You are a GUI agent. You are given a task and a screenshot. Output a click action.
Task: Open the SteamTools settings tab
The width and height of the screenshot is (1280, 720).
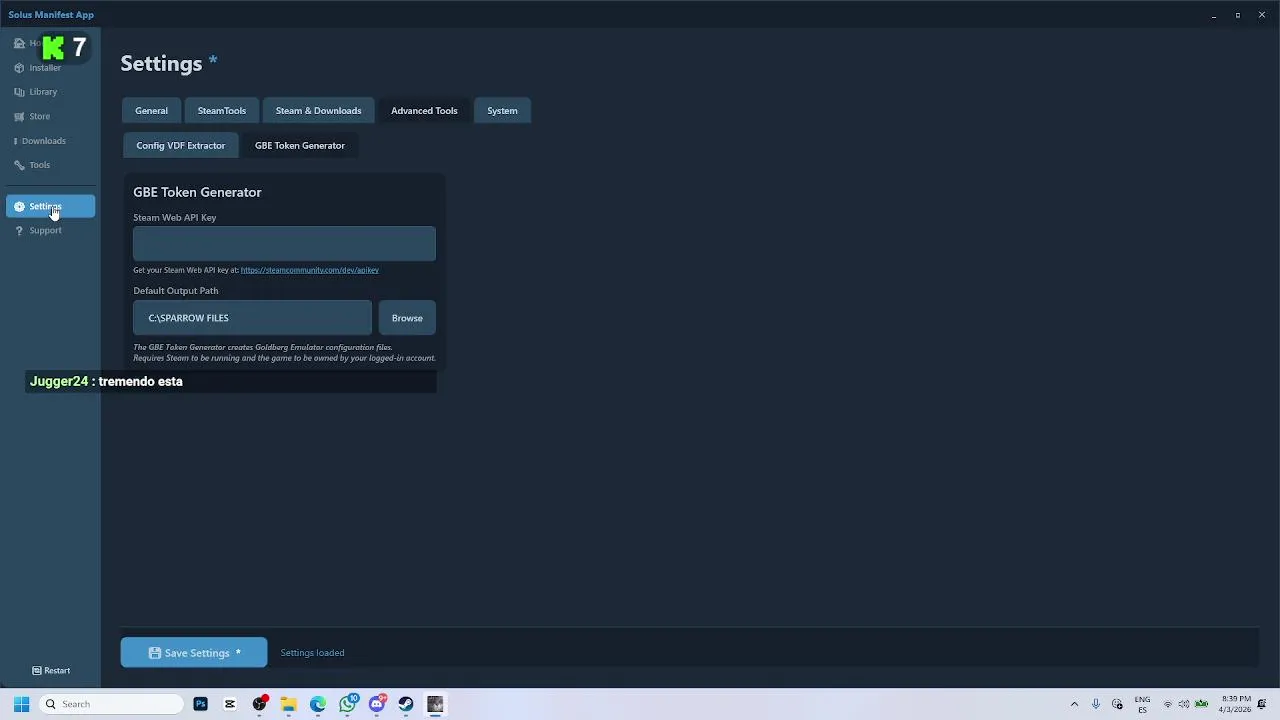222,110
